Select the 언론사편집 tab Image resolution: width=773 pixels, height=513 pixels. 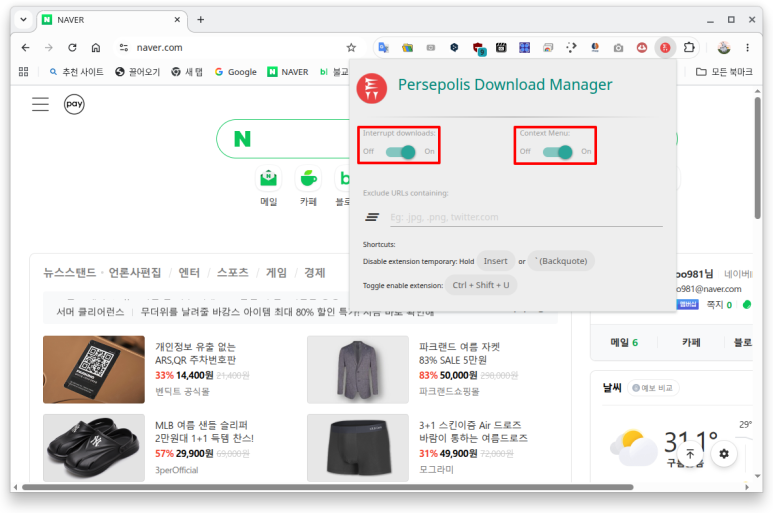pyautogui.click(x=135, y=273)
